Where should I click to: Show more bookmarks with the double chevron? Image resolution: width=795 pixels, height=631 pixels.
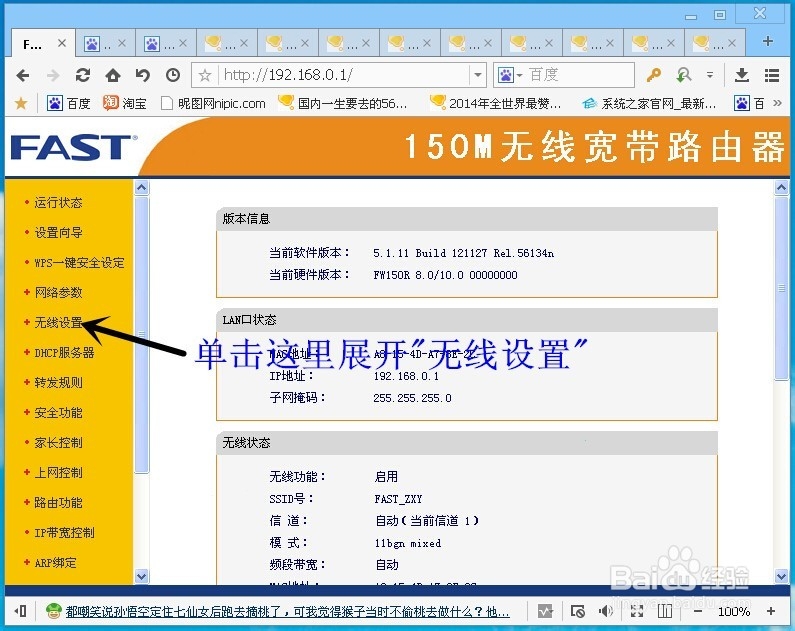point(777,103)
